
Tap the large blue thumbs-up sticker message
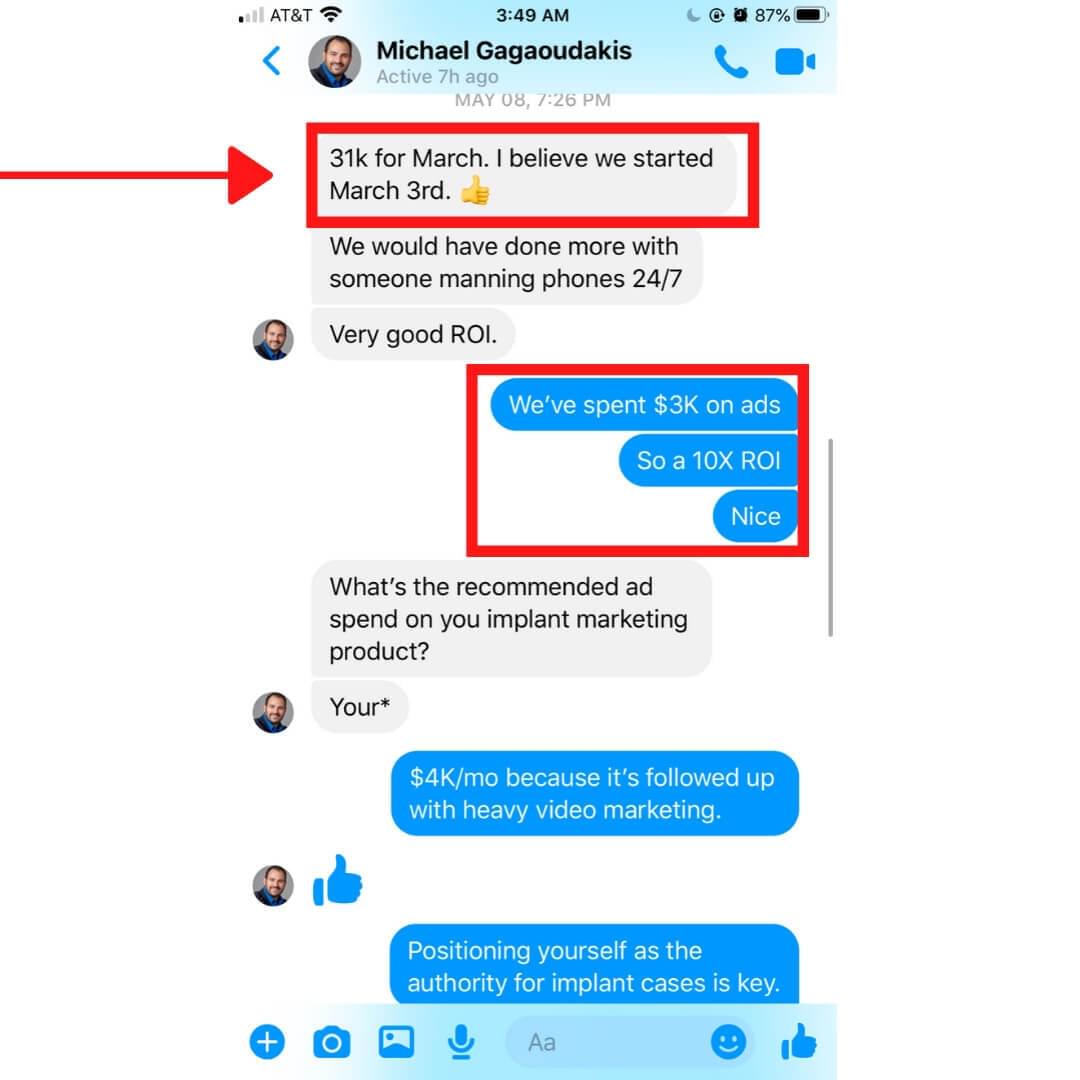tap(338, 881)
